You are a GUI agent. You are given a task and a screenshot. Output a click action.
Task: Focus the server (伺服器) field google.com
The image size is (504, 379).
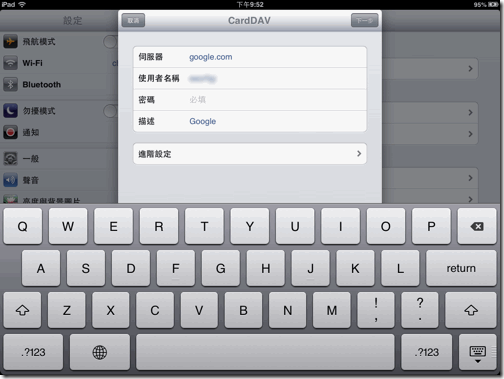click(x=250, y=57)
